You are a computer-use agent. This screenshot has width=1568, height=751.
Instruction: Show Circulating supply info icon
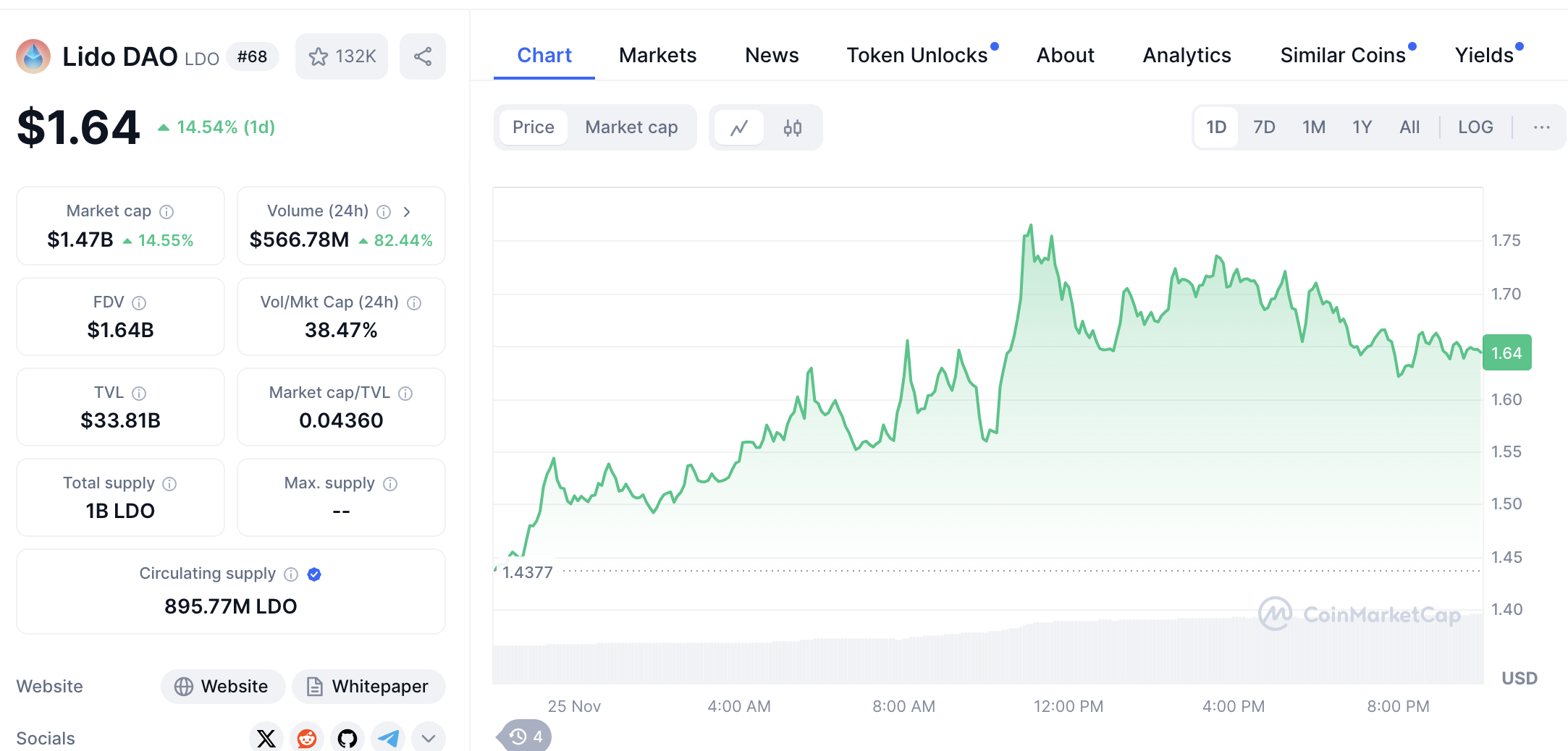click(x=291, y=574)
